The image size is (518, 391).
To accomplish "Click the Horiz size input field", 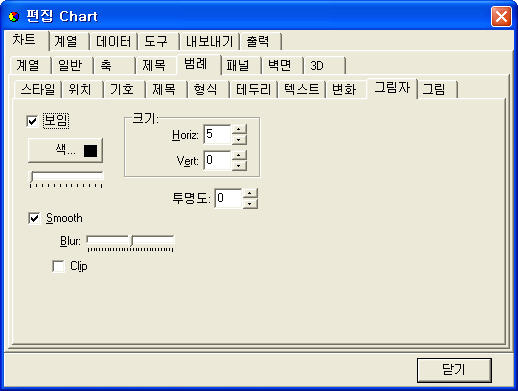I will click(217, 134).
